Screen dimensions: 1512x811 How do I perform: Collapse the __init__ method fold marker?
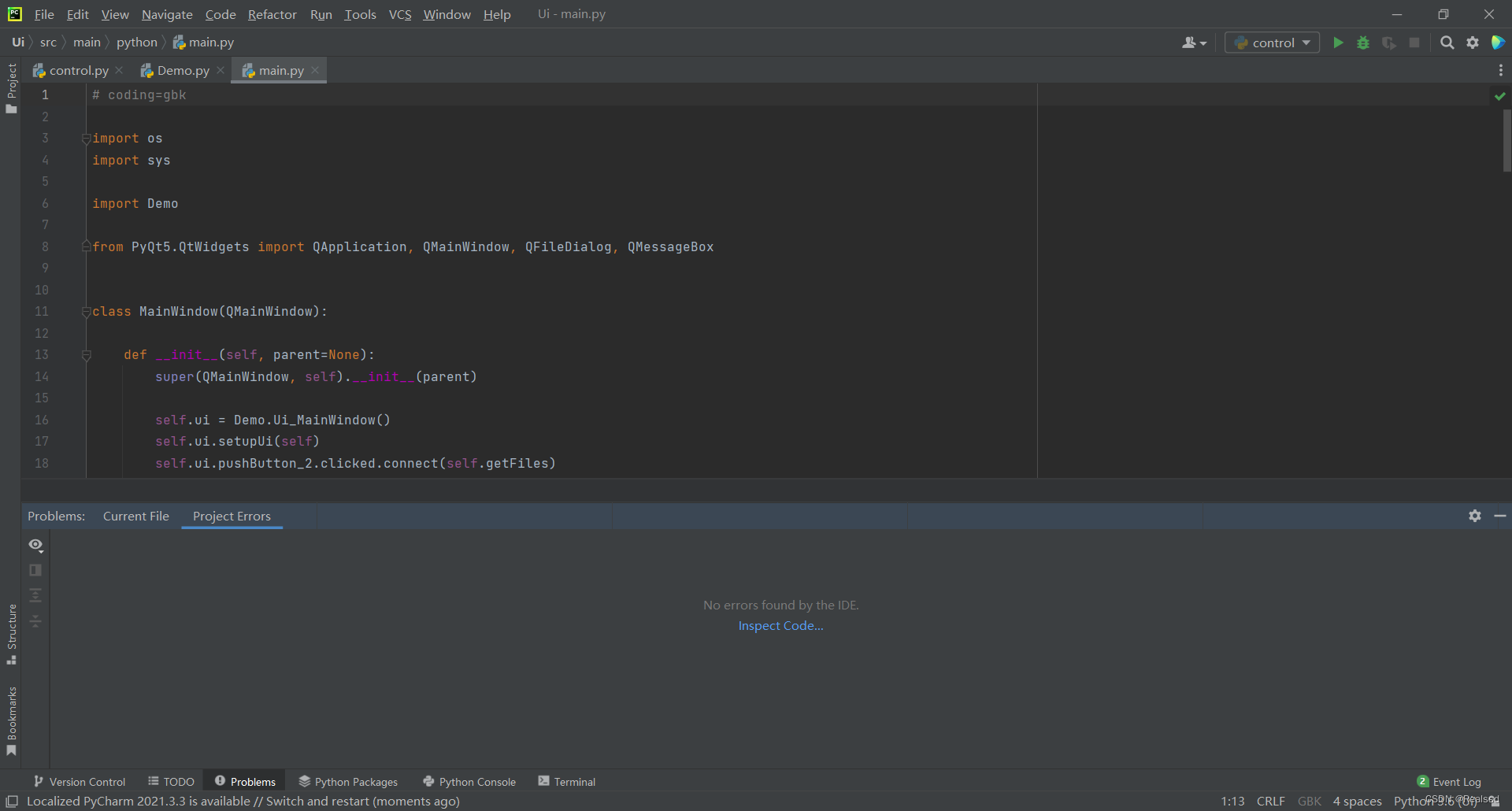(86, 355)
